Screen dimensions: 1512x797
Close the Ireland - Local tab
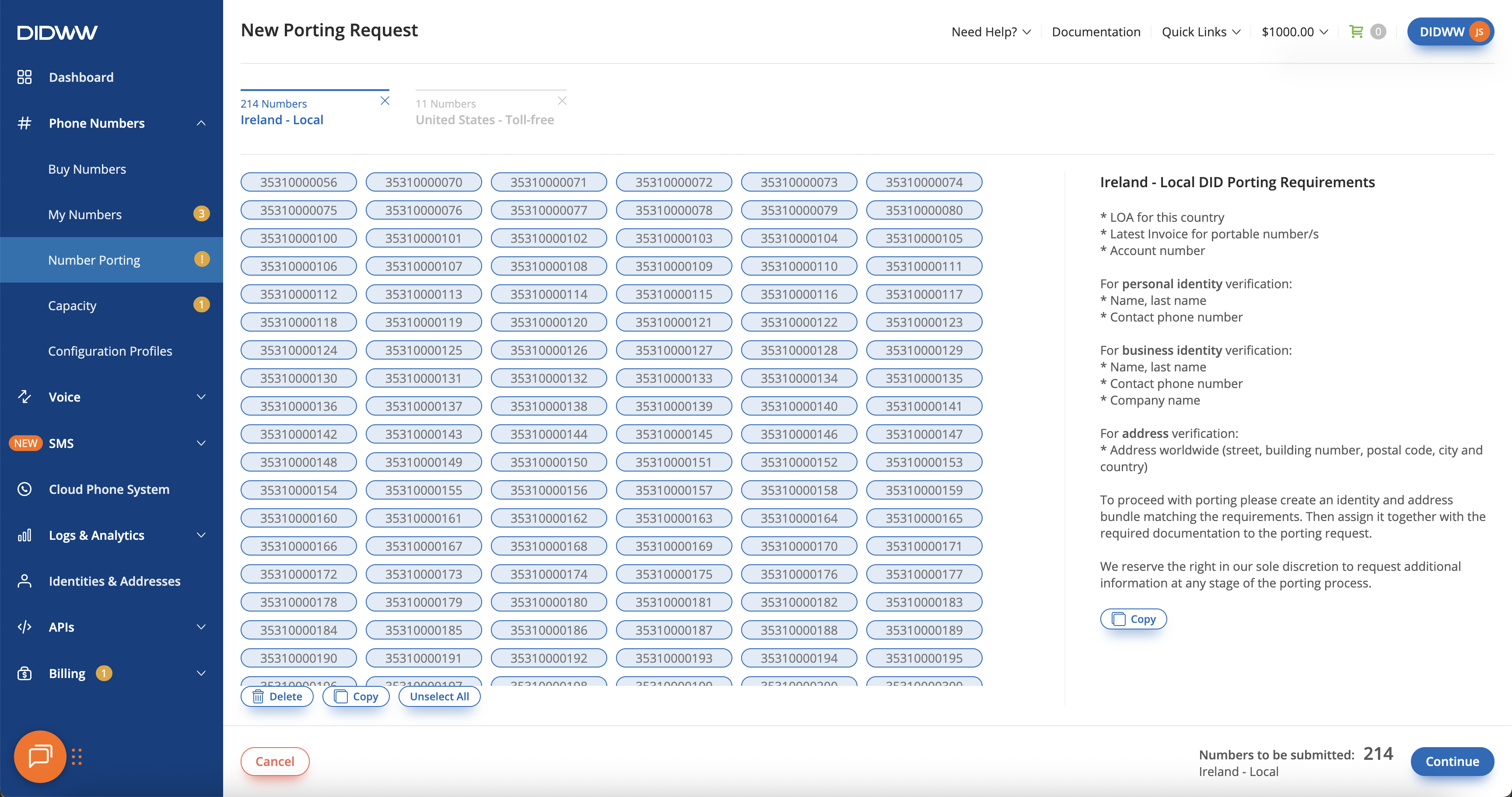pos(385,101)
